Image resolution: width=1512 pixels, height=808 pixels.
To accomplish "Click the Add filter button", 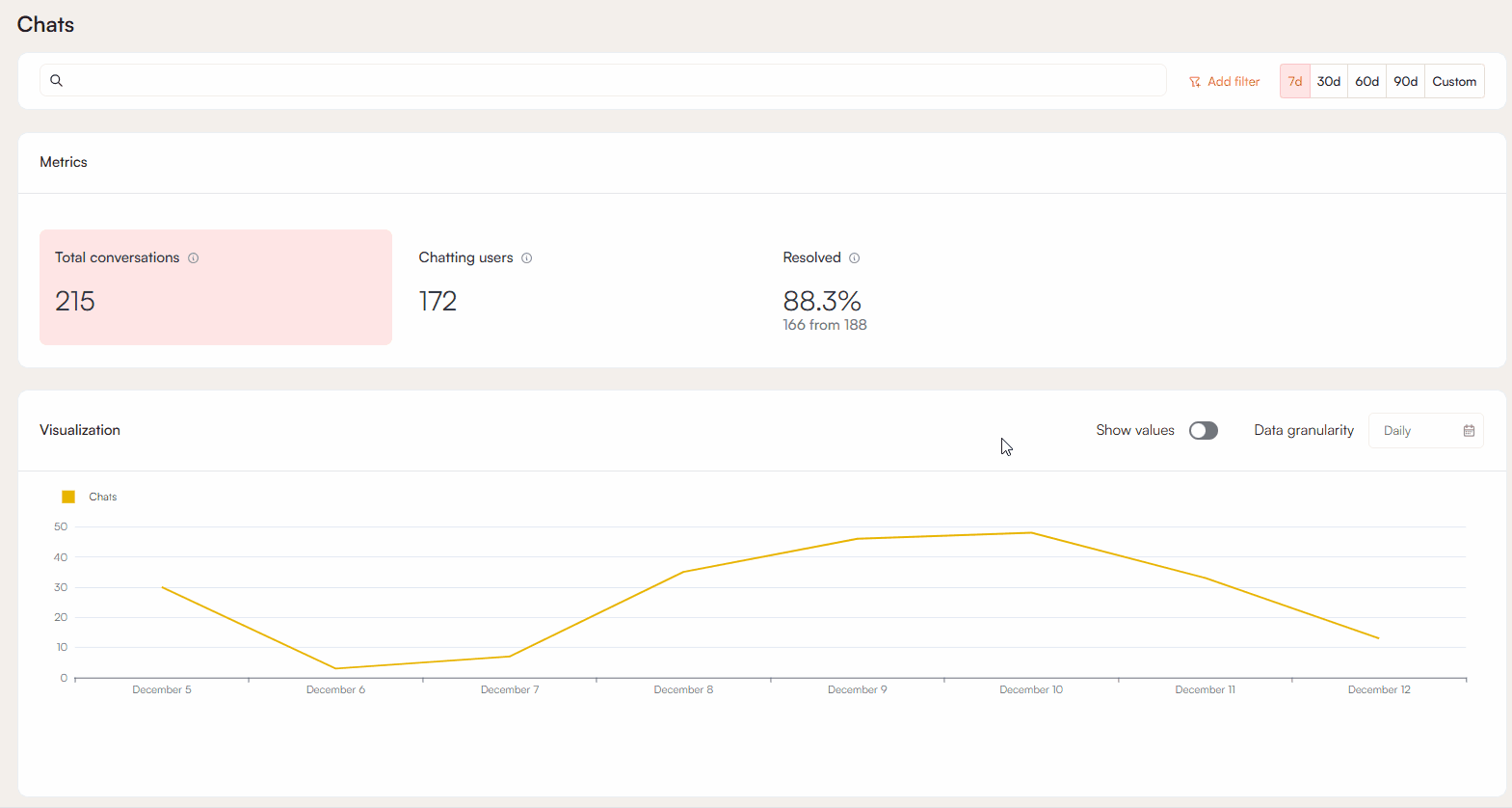I will 1233,82.
